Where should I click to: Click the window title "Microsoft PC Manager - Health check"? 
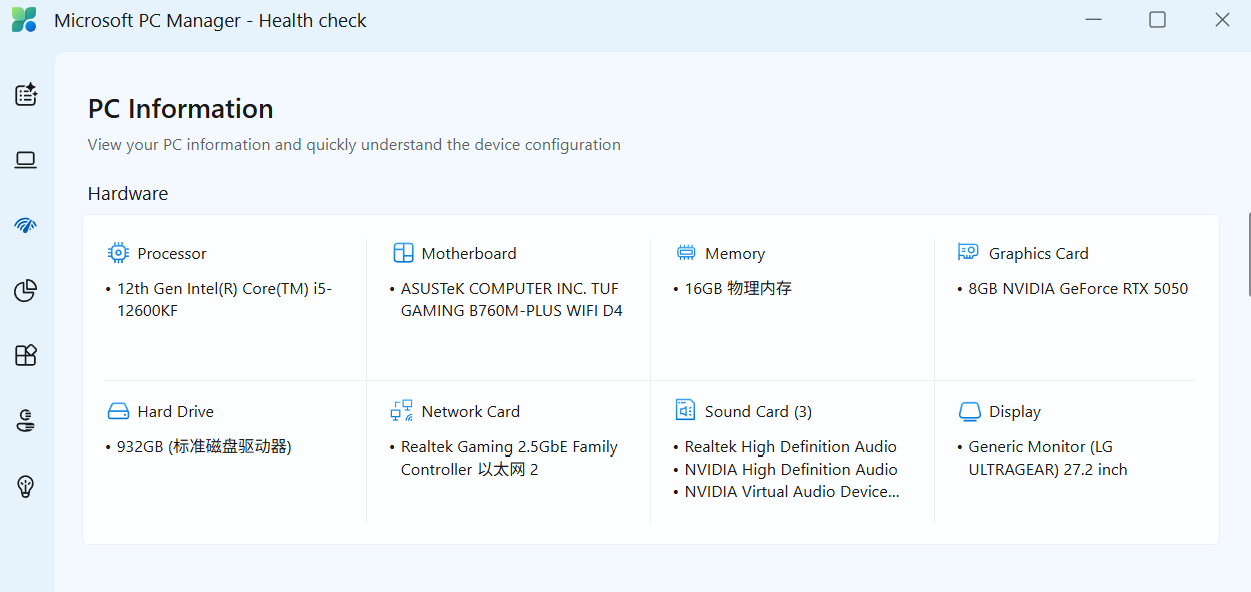[210, 21]
